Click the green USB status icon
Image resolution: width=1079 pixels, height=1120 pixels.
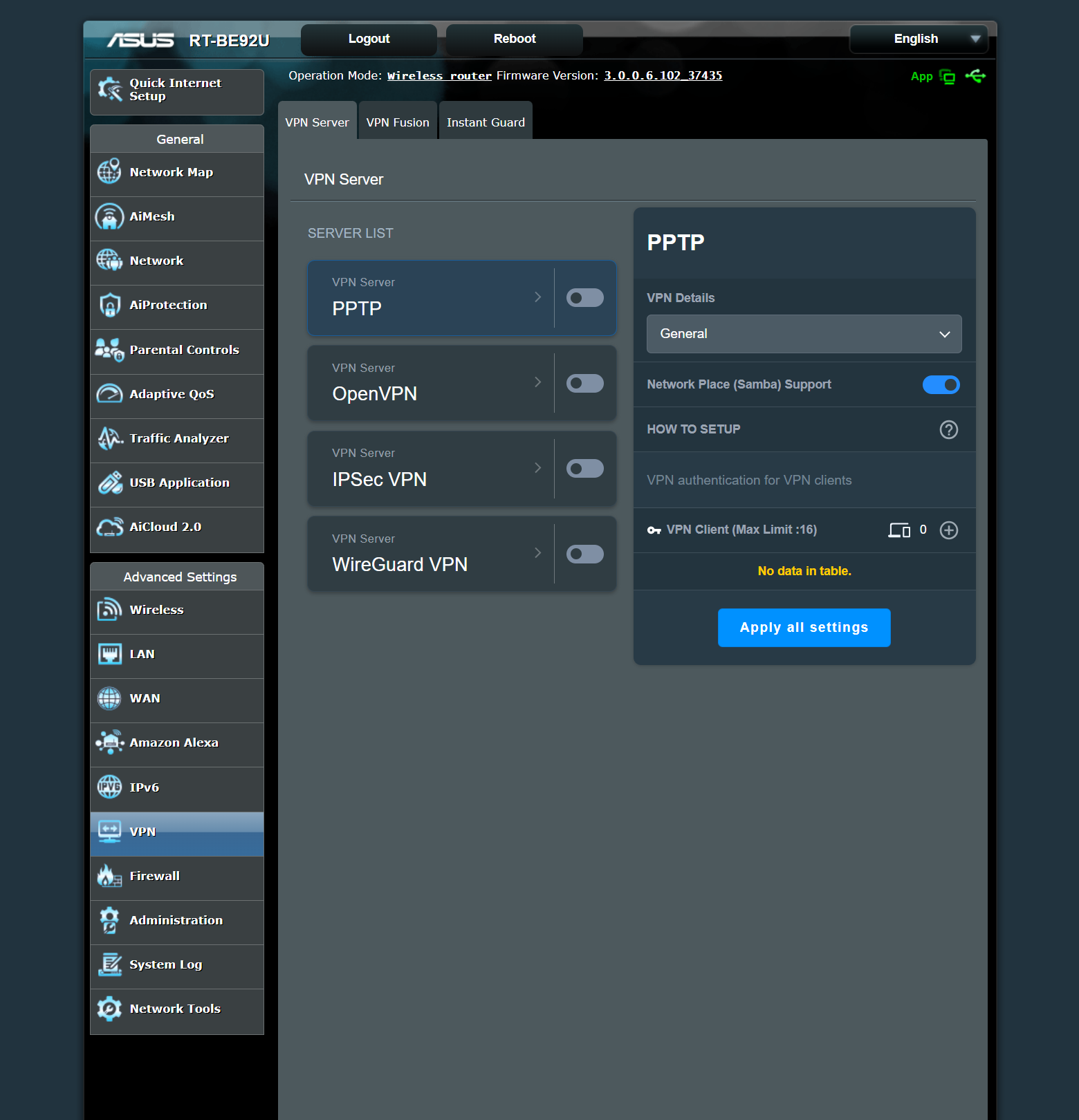[975, 76]
